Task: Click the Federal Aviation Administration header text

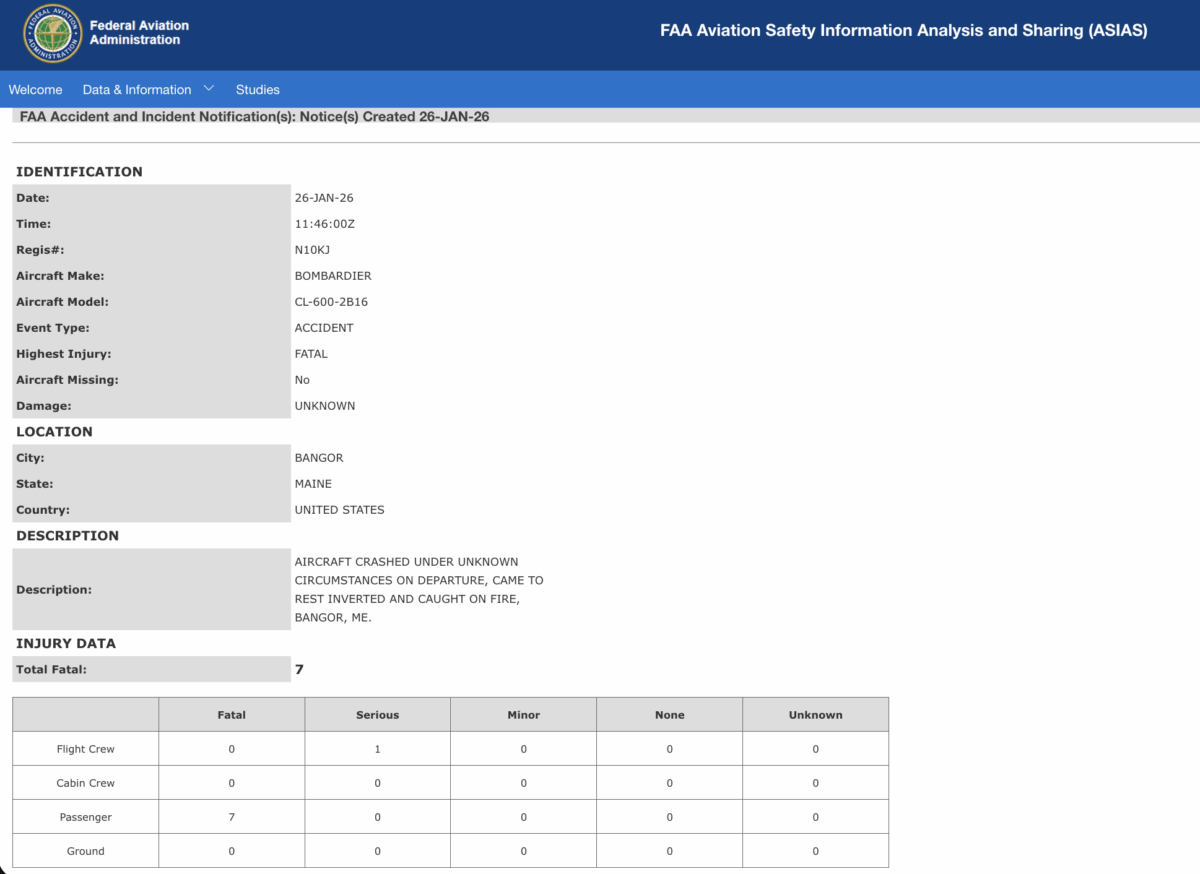Action: pos(139,33)
